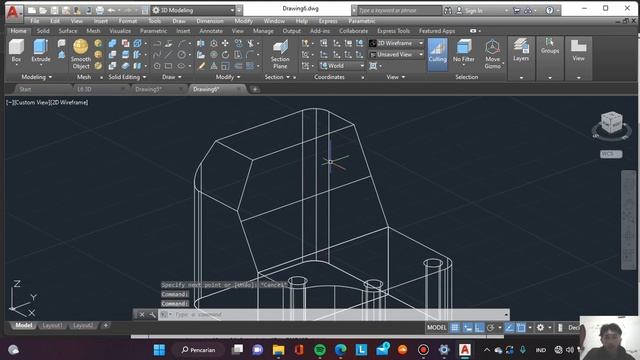640x360 pixels.
Task: Toggle MODEL space button in status bar
Action: [x=437, y=327]
